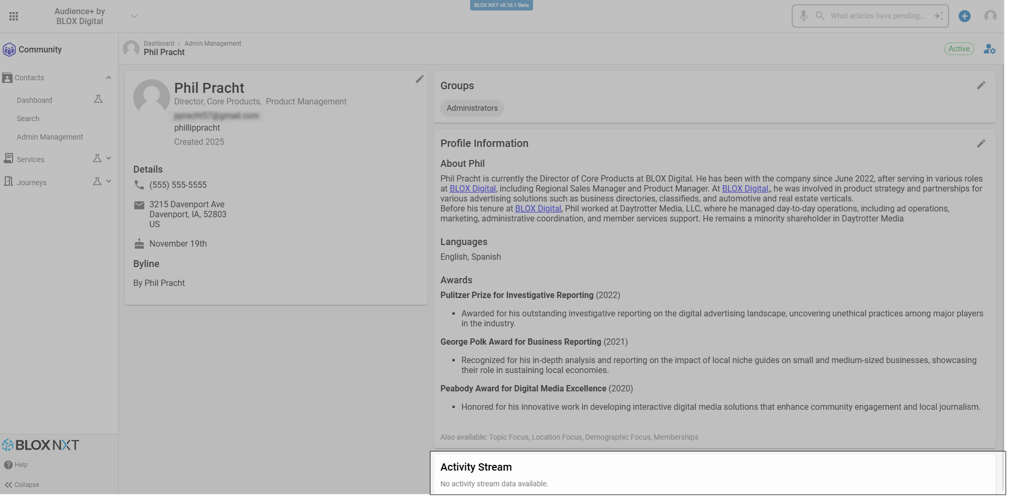Click the Contacts icon in the sidebar
The width and height of the screenshot is (1011, 500).
[x=7, y=77]
